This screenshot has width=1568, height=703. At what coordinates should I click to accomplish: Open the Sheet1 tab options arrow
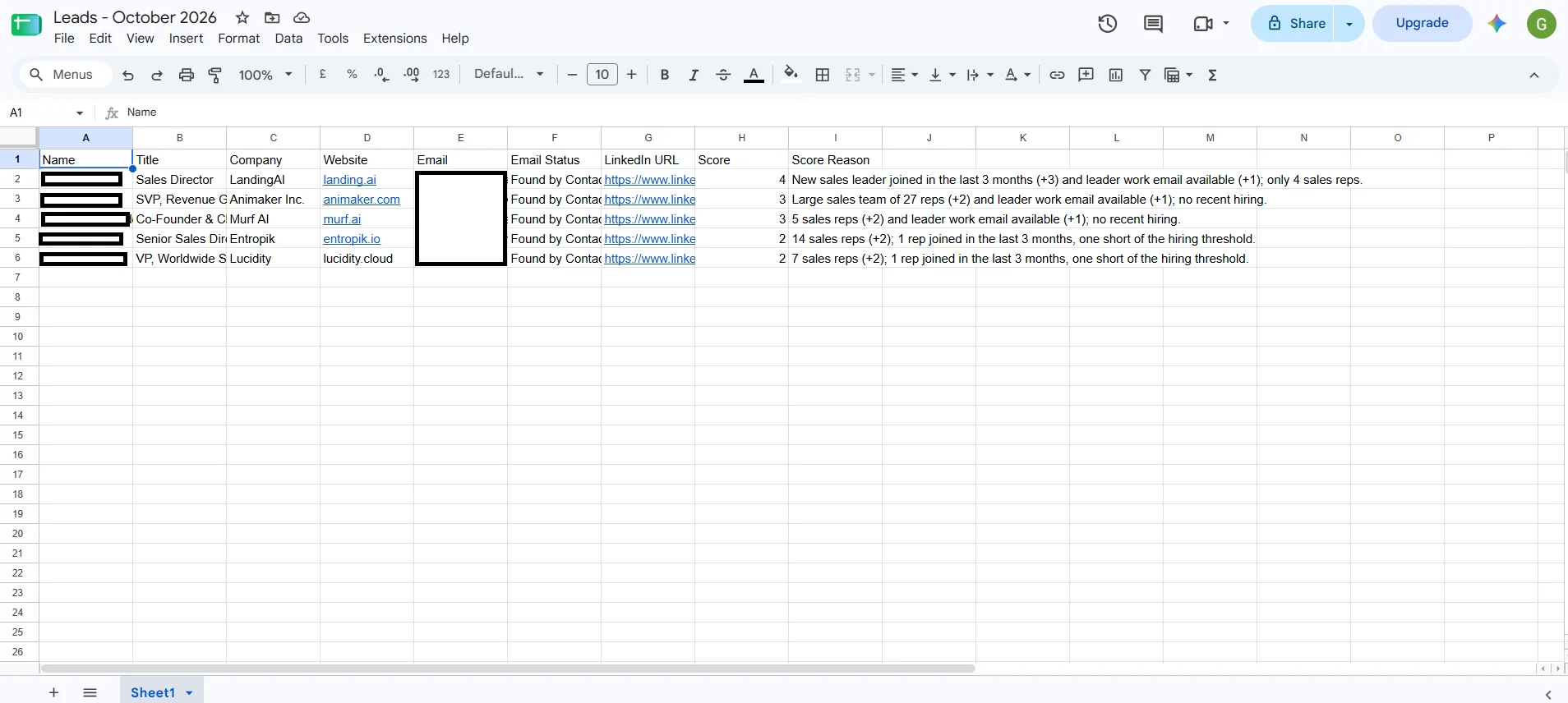(x=190, y=693)
